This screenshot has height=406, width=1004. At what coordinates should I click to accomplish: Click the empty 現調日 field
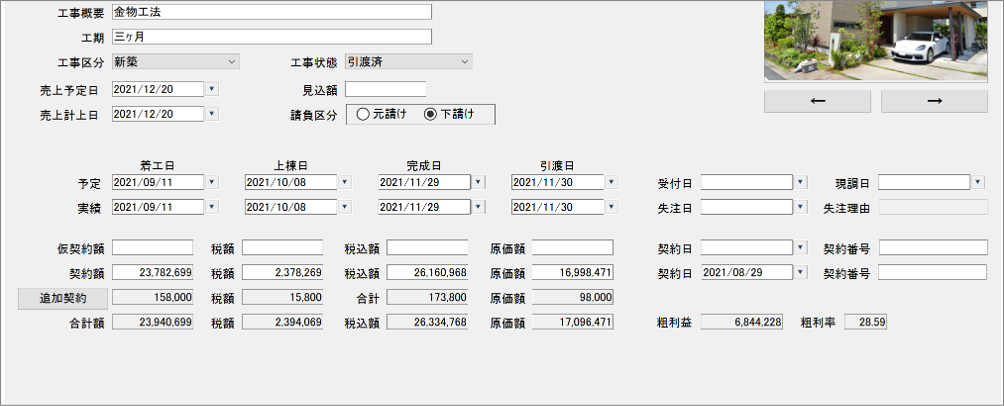coord(924,183)
